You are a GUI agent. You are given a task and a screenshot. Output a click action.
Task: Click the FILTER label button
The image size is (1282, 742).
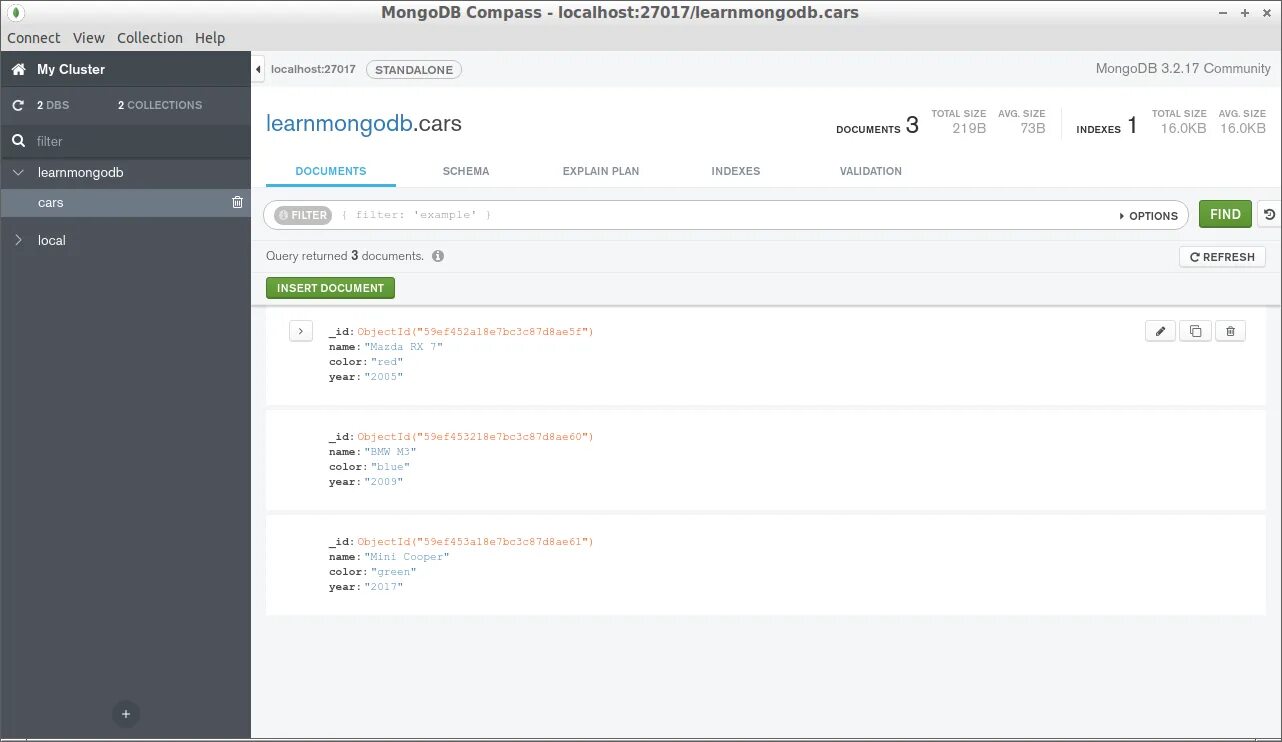303,215
